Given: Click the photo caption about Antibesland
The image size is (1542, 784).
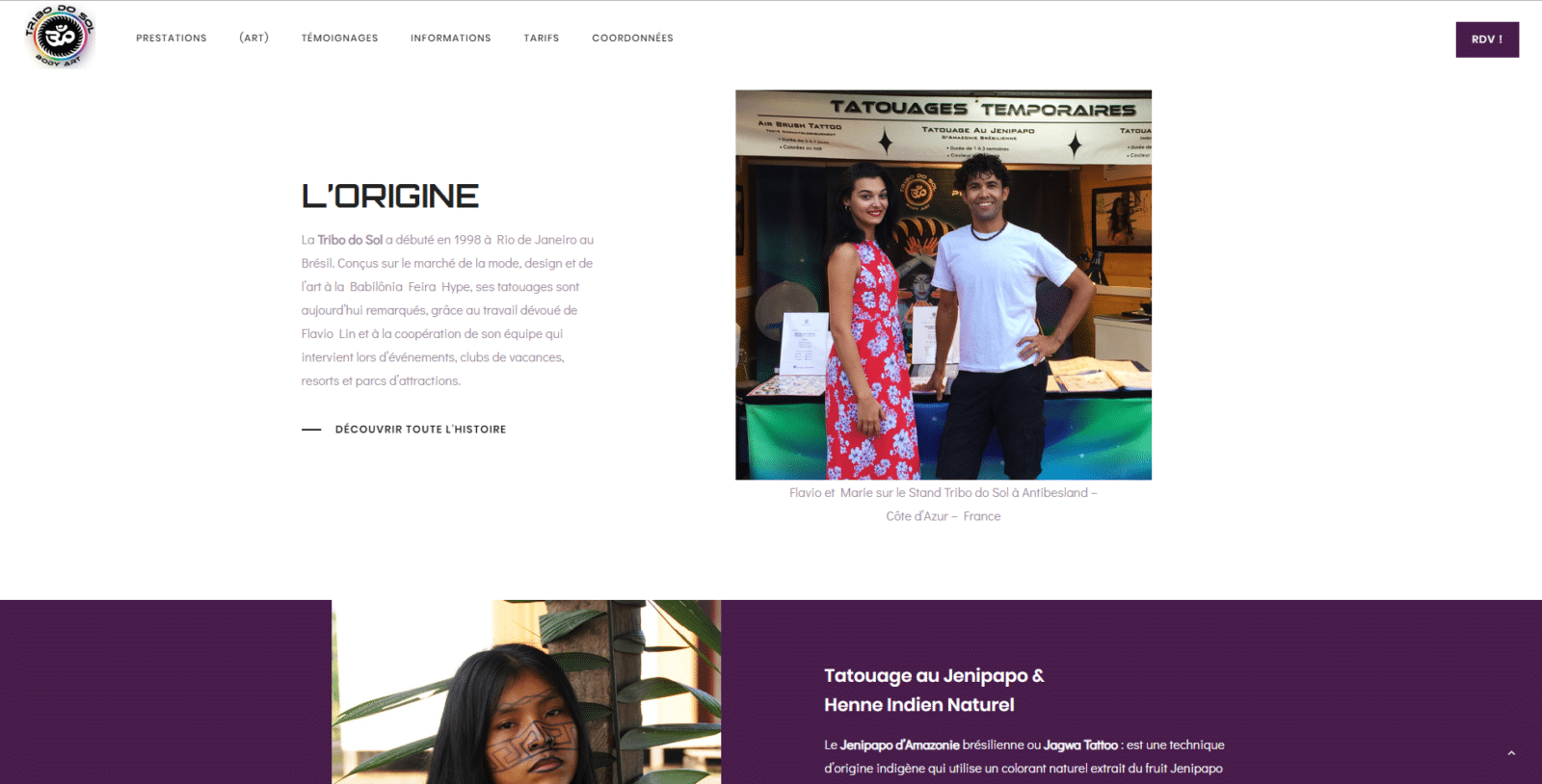Looking at the screenshot, I should point(944,505).
